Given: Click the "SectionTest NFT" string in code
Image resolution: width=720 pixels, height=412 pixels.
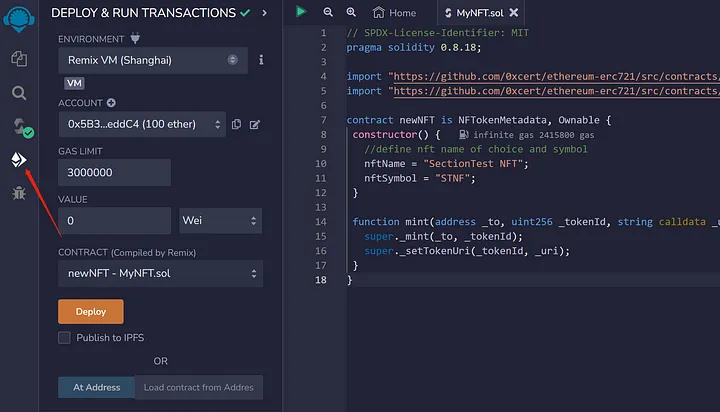Looking at the screenshot, I should click(x=472, y=164).
